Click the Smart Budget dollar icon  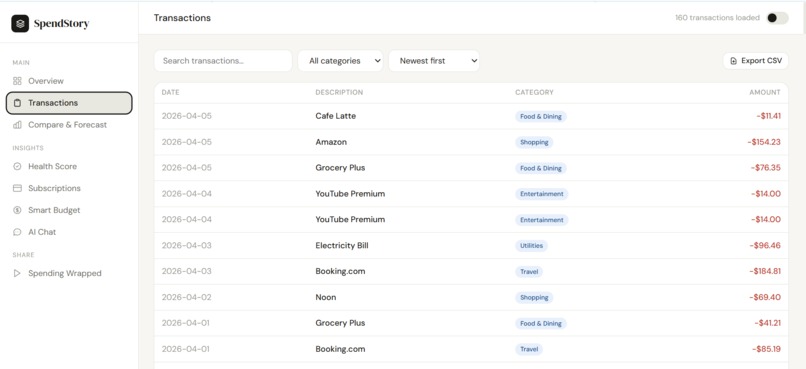coord(17,210)
